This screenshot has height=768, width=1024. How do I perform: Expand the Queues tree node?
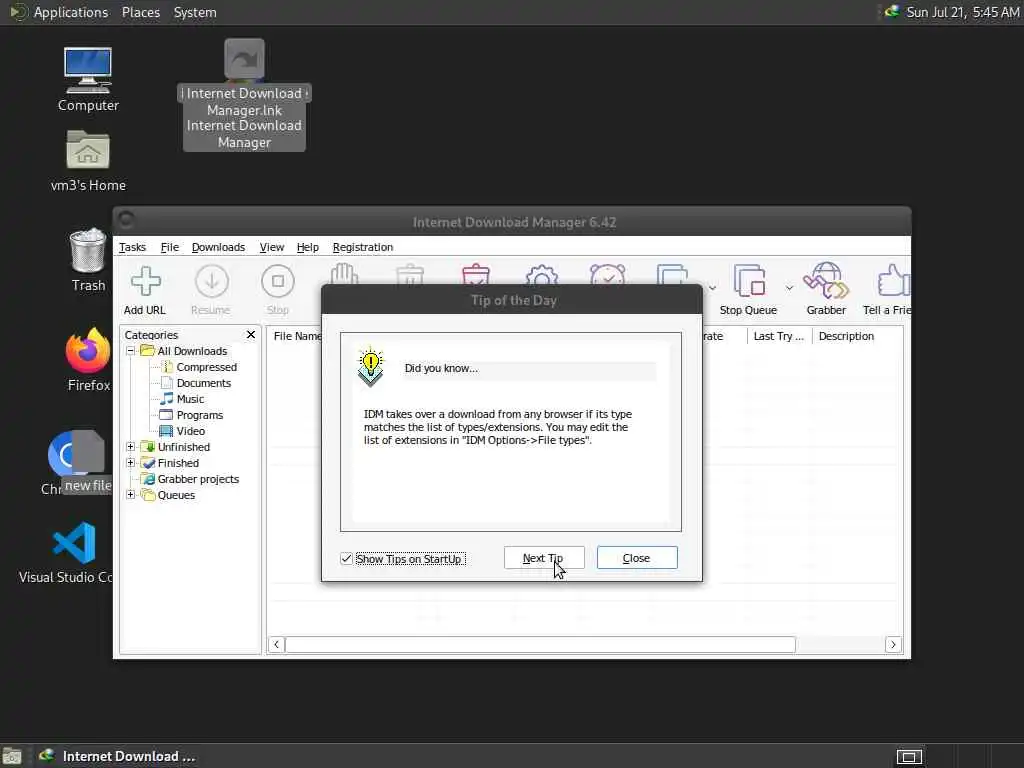[131, 495]
